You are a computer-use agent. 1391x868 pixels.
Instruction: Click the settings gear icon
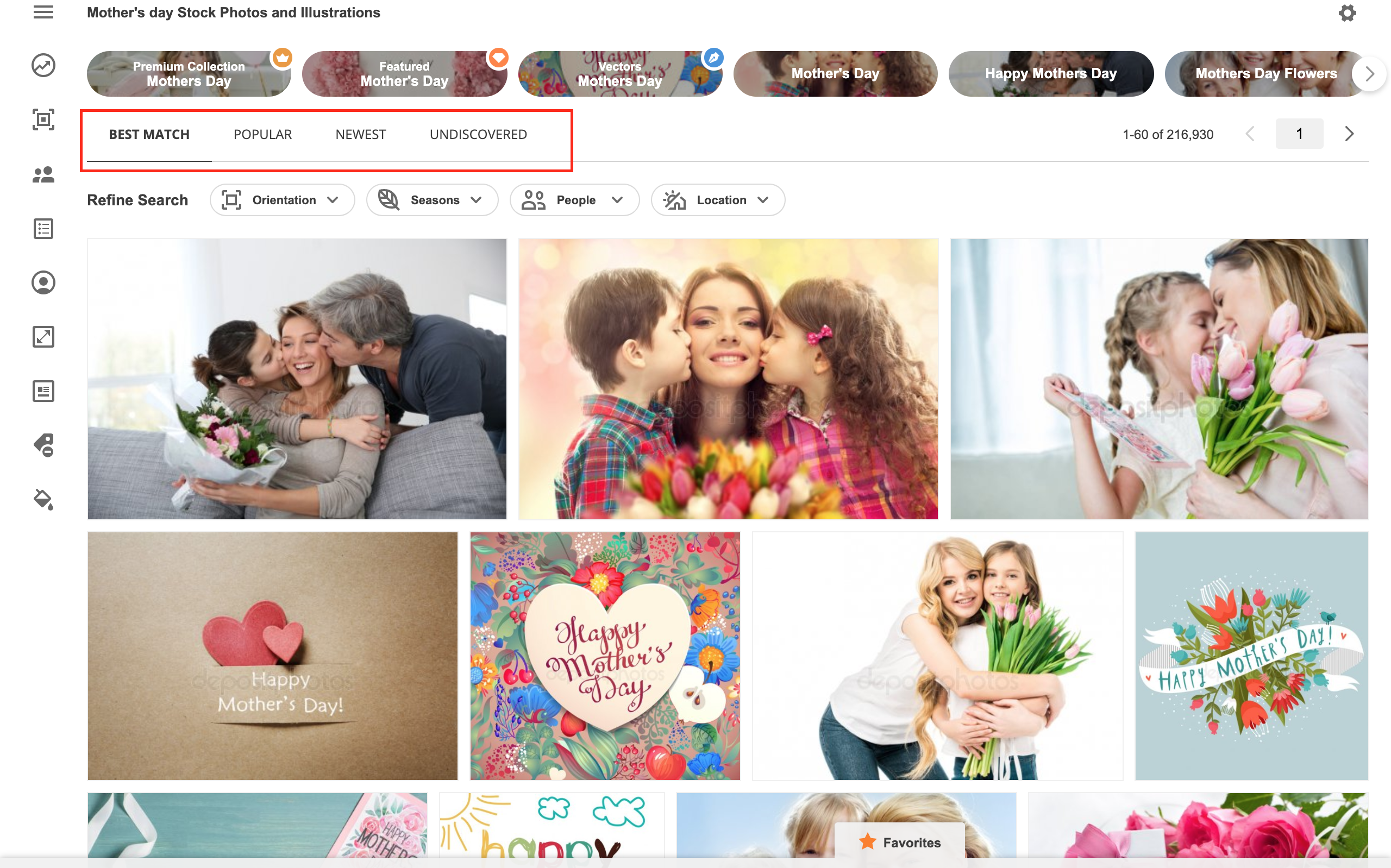coord(1348,13)
